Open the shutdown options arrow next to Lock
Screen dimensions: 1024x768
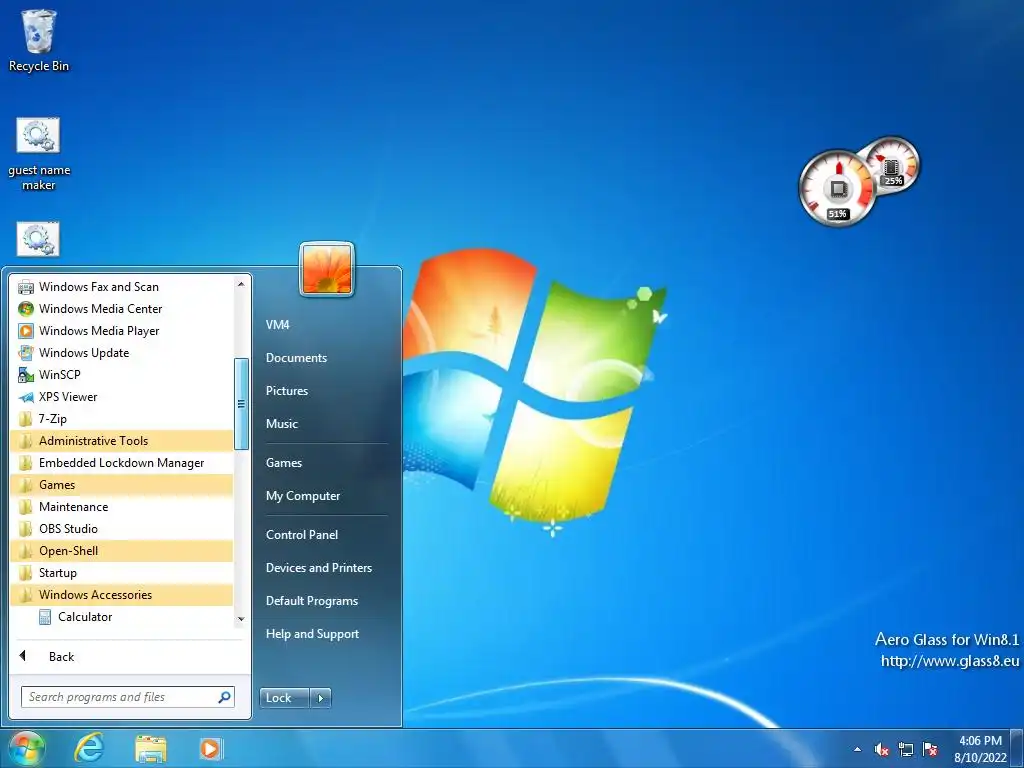click(x=321, y=697)
